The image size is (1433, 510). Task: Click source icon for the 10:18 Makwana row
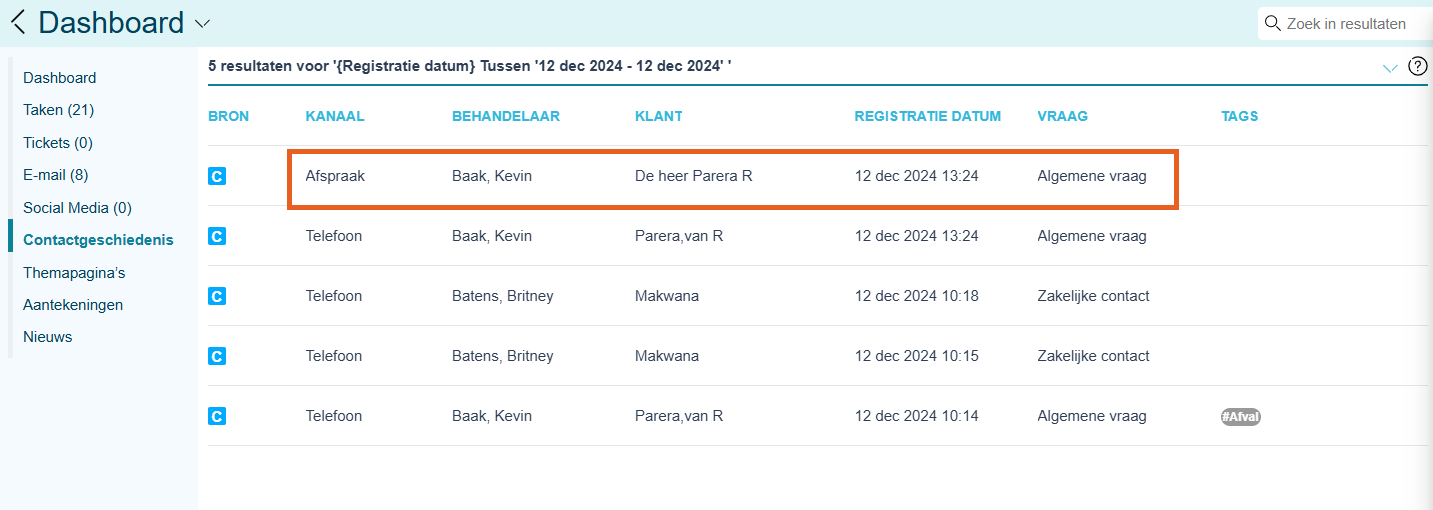217,296
